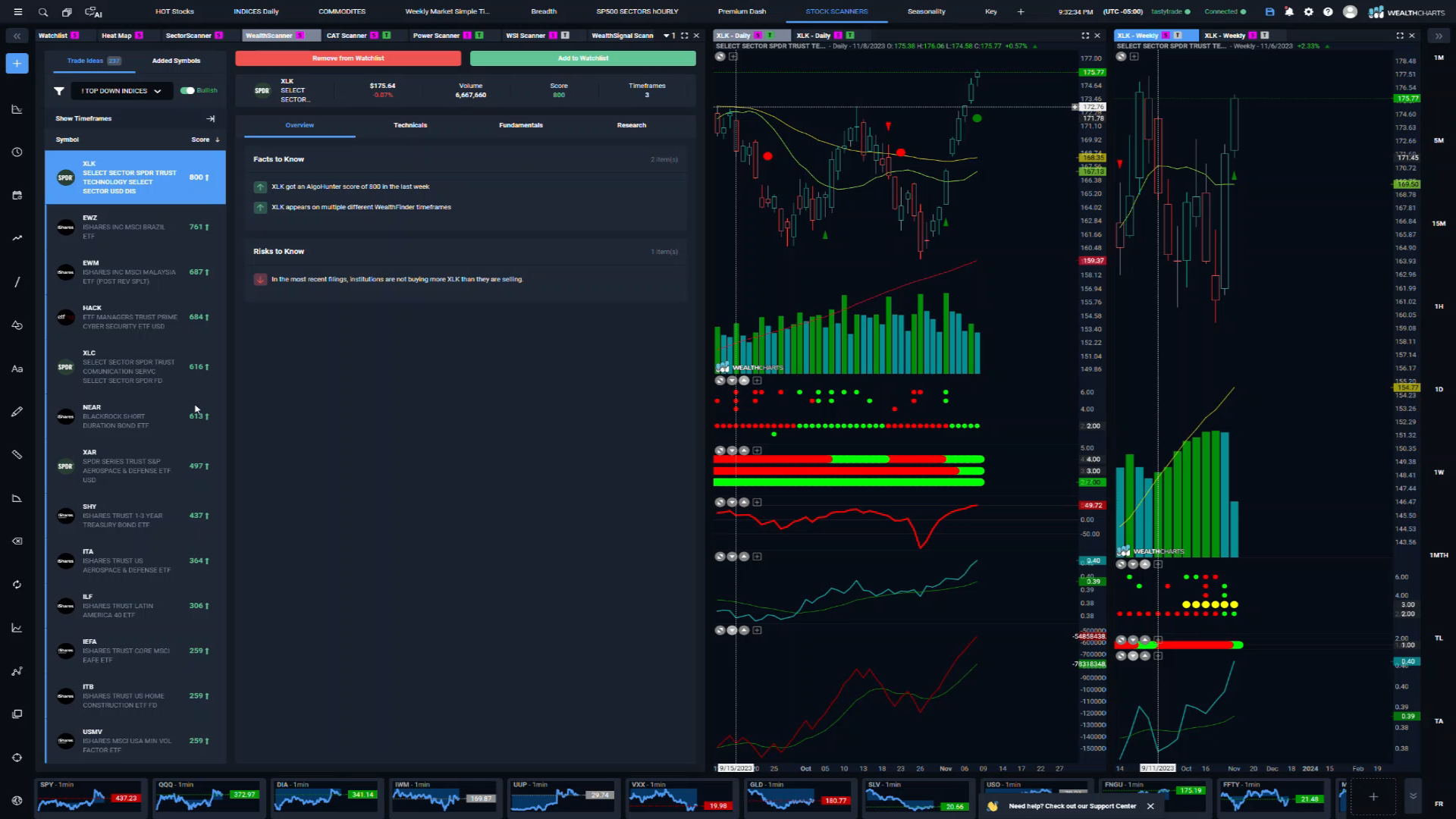
Task: Collapse the left panel with double chevron
Action: click(x=17, y=36)
